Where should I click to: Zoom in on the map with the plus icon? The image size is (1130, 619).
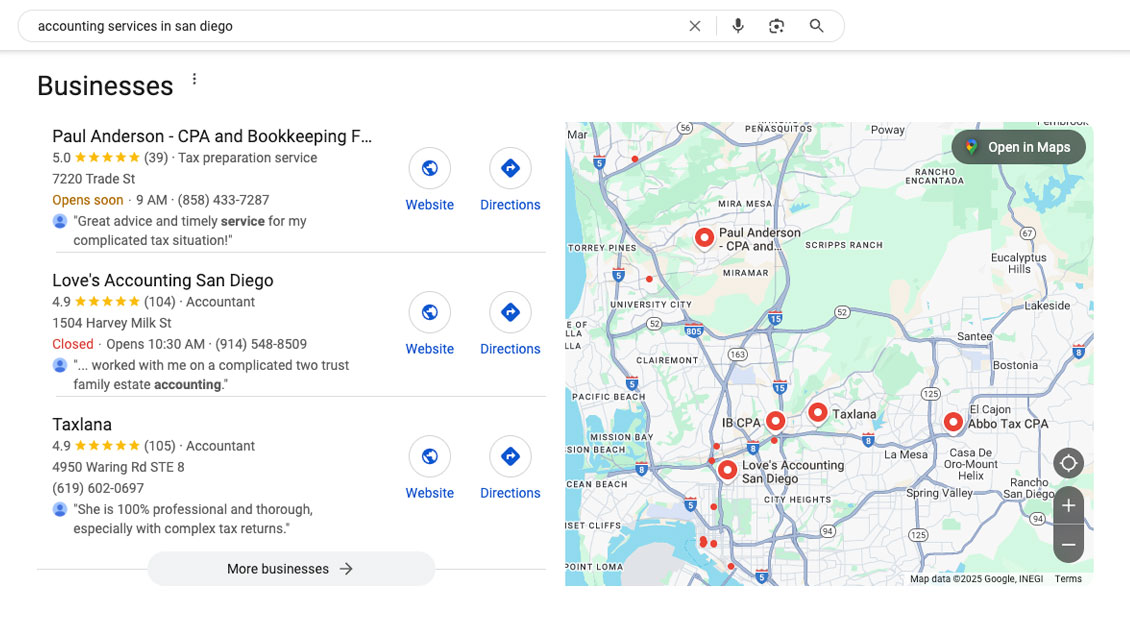tap(1068, 505)
